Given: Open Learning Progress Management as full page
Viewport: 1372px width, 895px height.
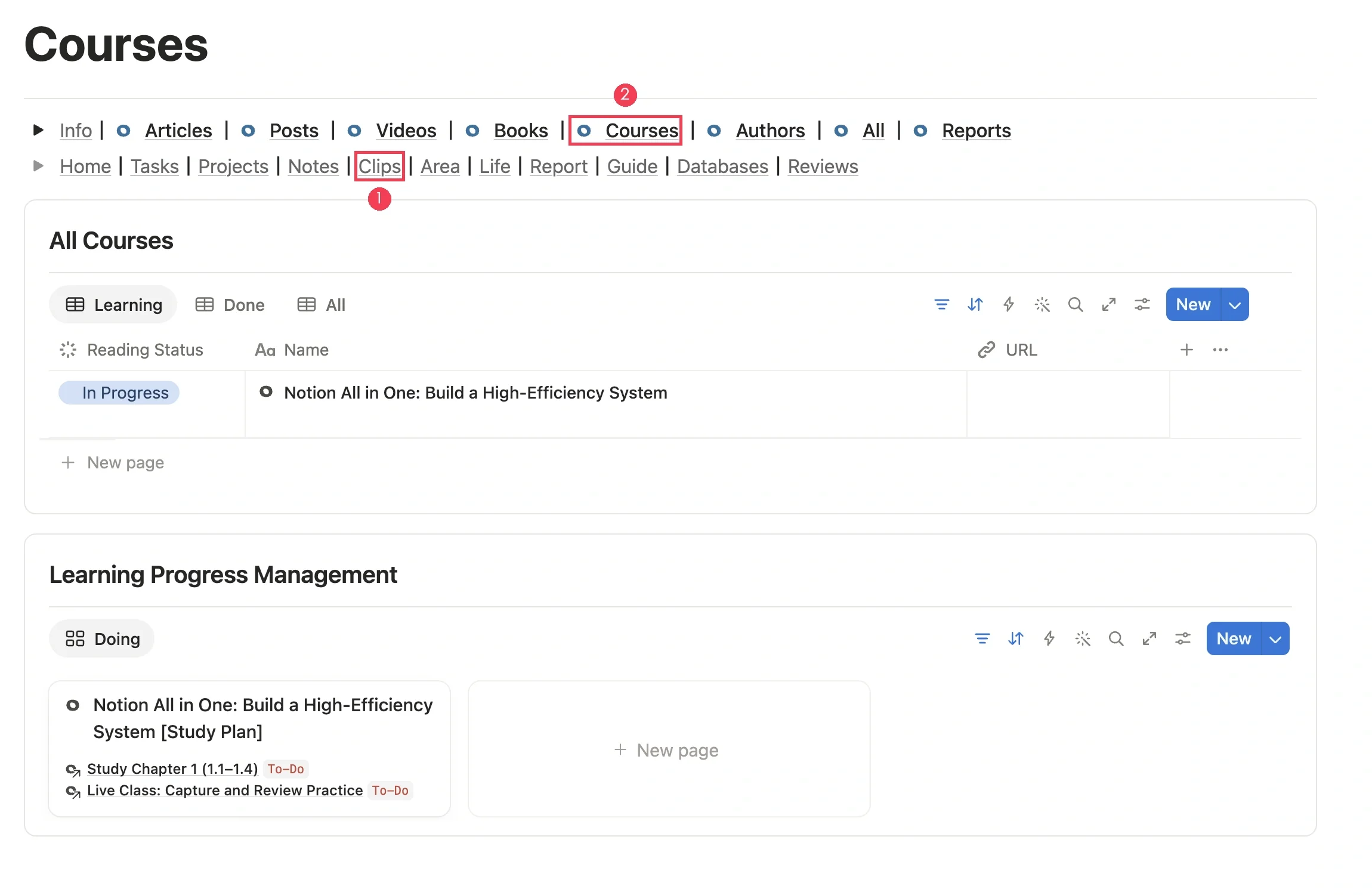Looking at the screenshot, I should coord(1149,639).
